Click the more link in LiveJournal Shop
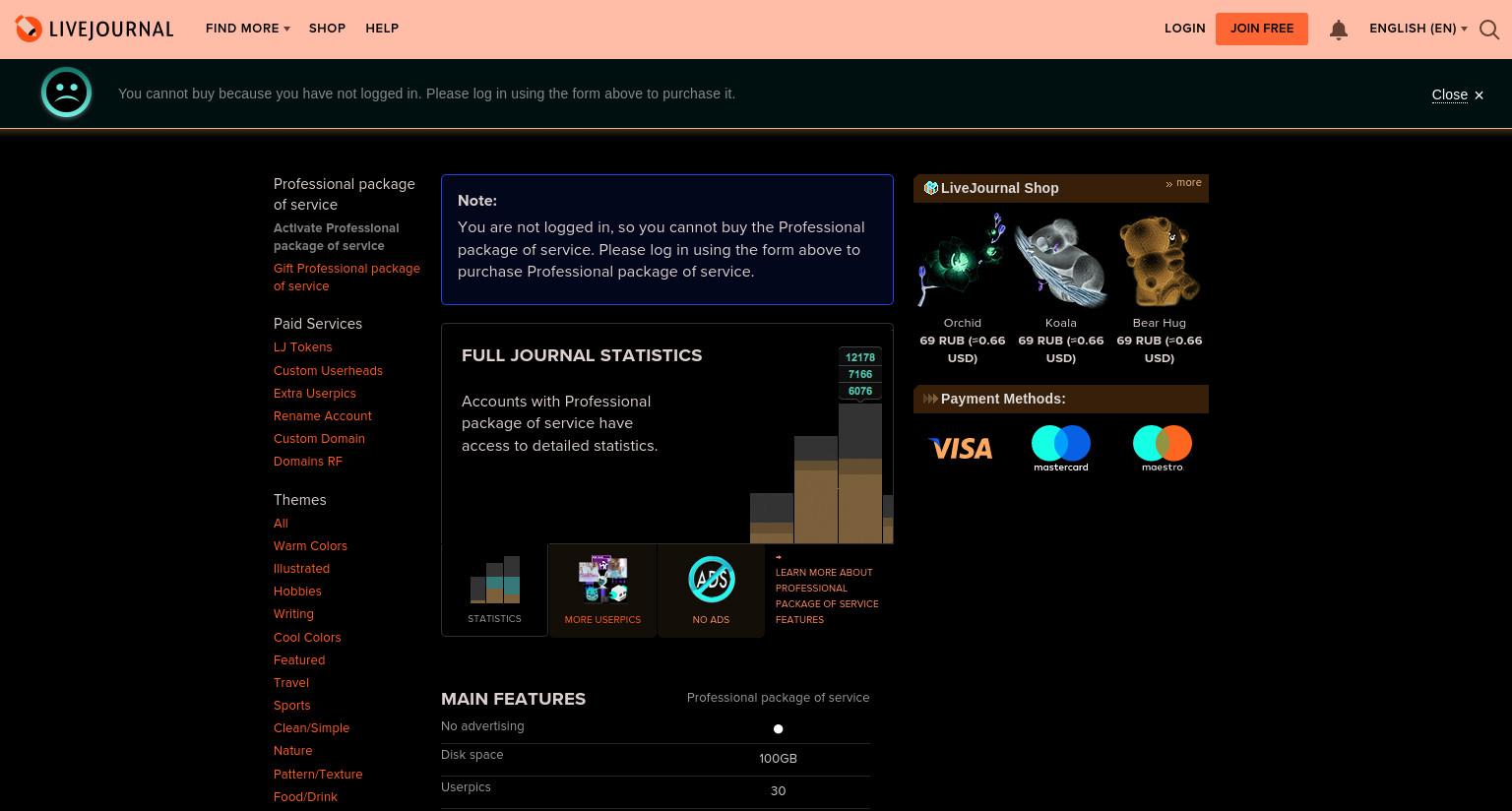The height and width of the screenshot is (811, 1512). tap(1183, 183)
